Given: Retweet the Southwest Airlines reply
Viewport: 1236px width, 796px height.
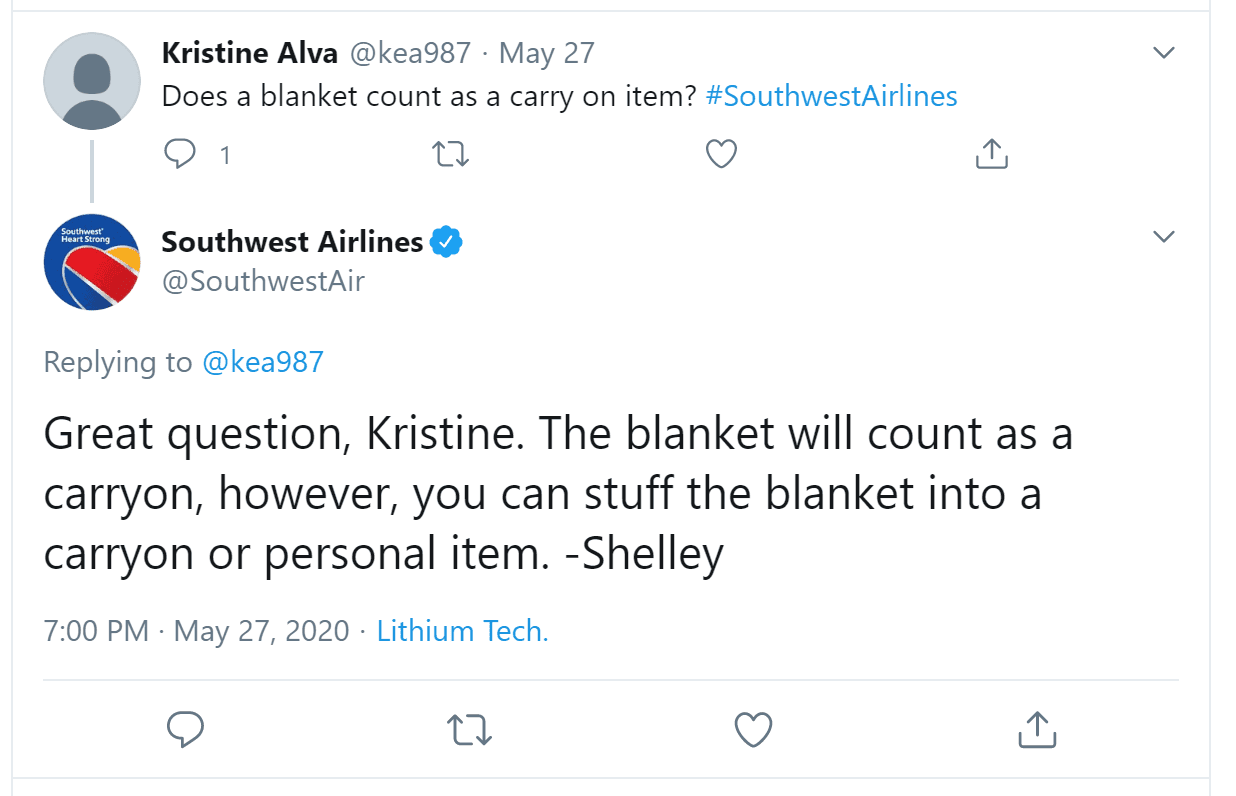Looking at the screenshot, I should pyautogui.click(x=469, y=730).
